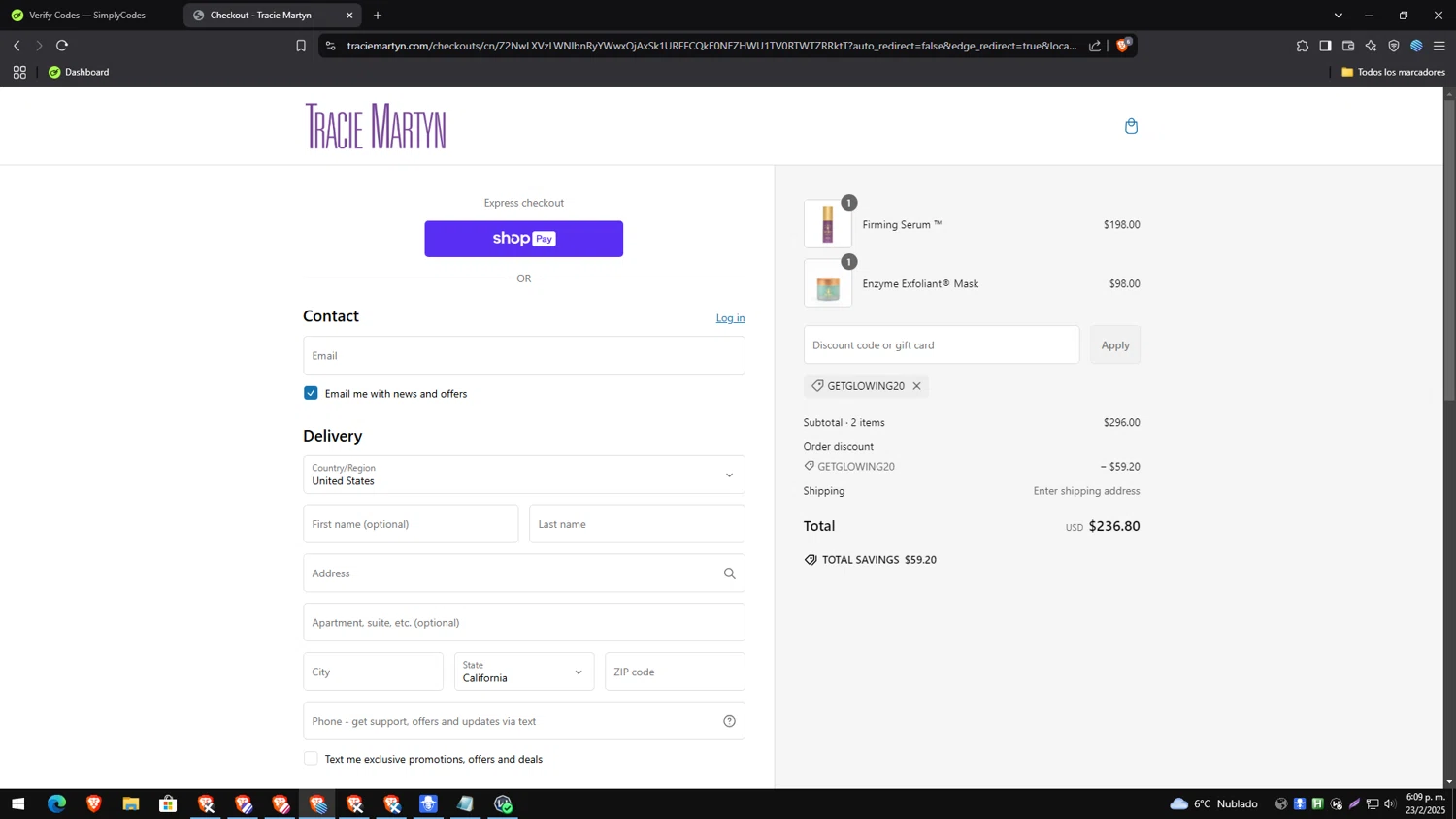Image resolution: width=1456 pixels, height=819 pixels.
Task: Click the Enter shipping address text
Action: point(1086,491)
